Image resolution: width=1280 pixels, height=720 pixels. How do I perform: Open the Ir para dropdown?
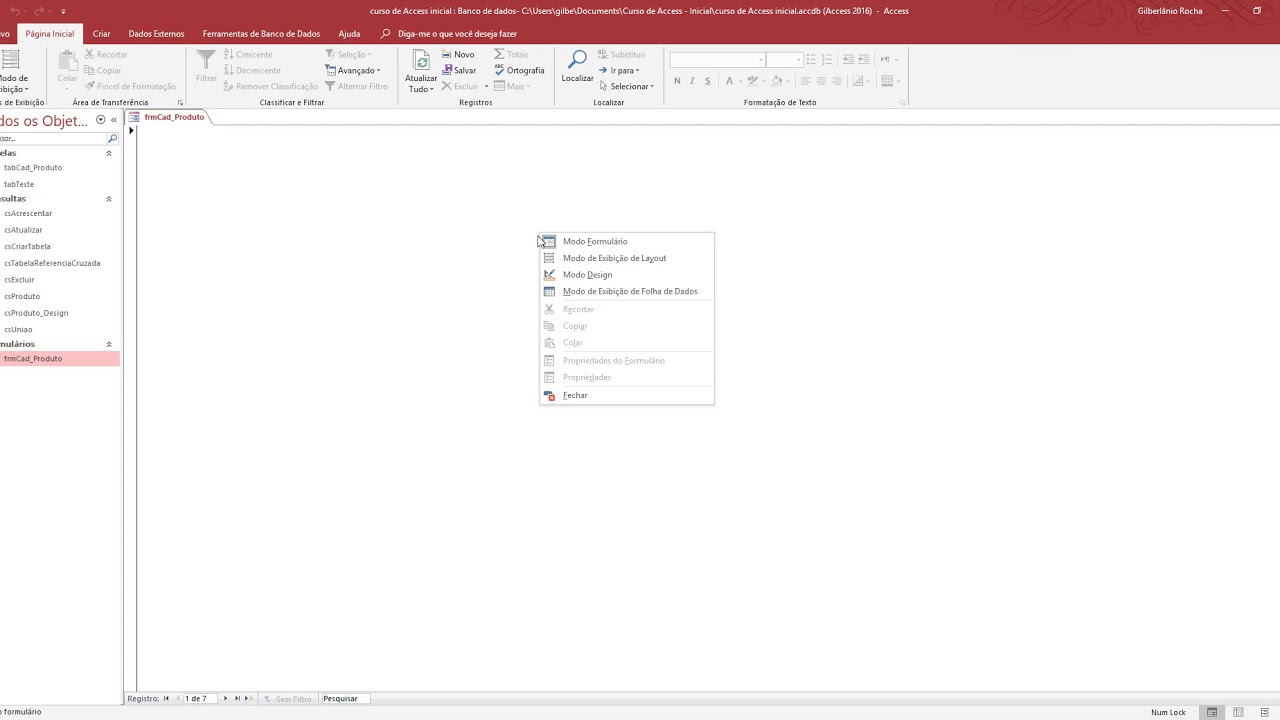(619, 71)
